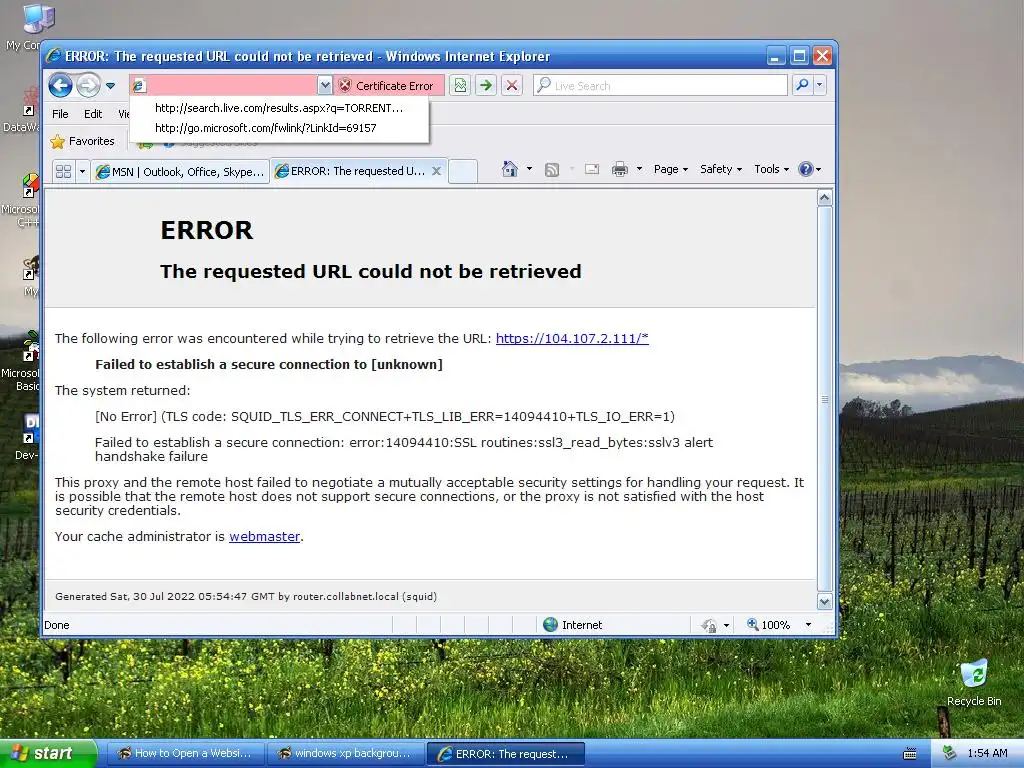
Task: Expand the Home button dropdown arrow
Action: point(529,169)
